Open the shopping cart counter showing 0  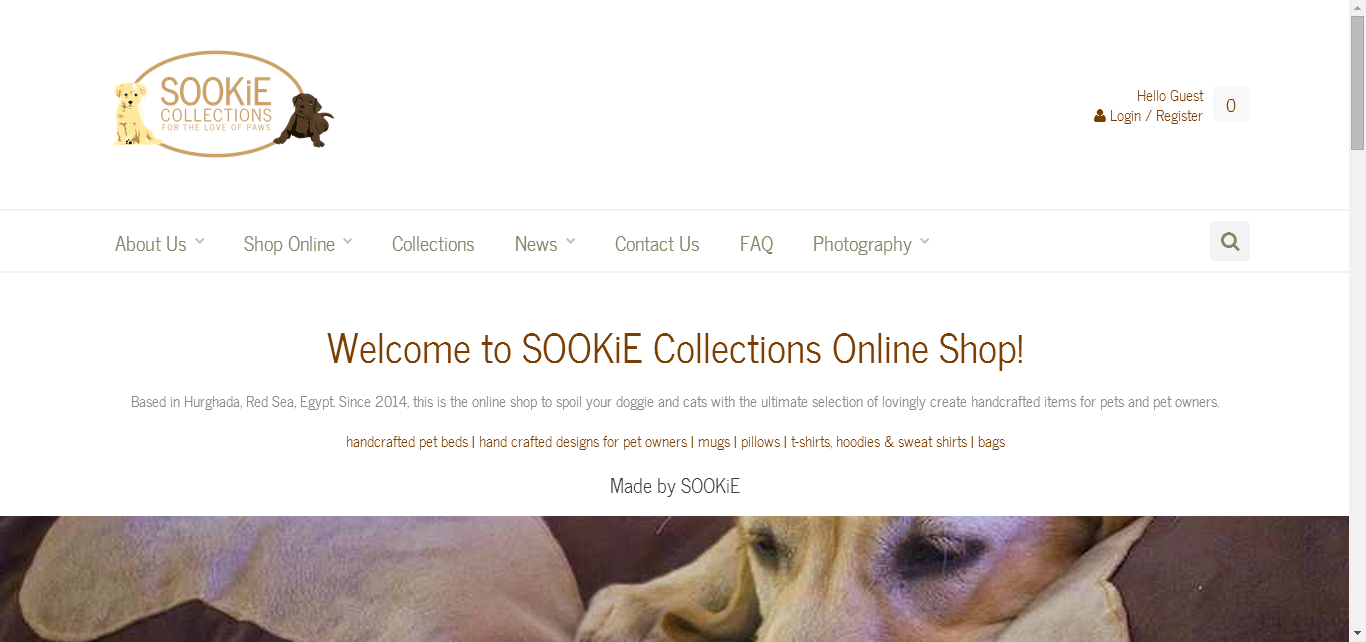click(1231, 105)
